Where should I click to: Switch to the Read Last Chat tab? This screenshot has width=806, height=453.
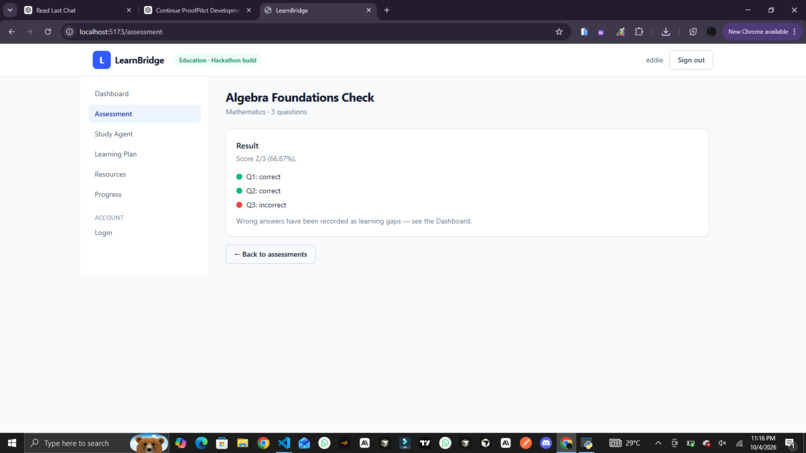tap(78, 10)
